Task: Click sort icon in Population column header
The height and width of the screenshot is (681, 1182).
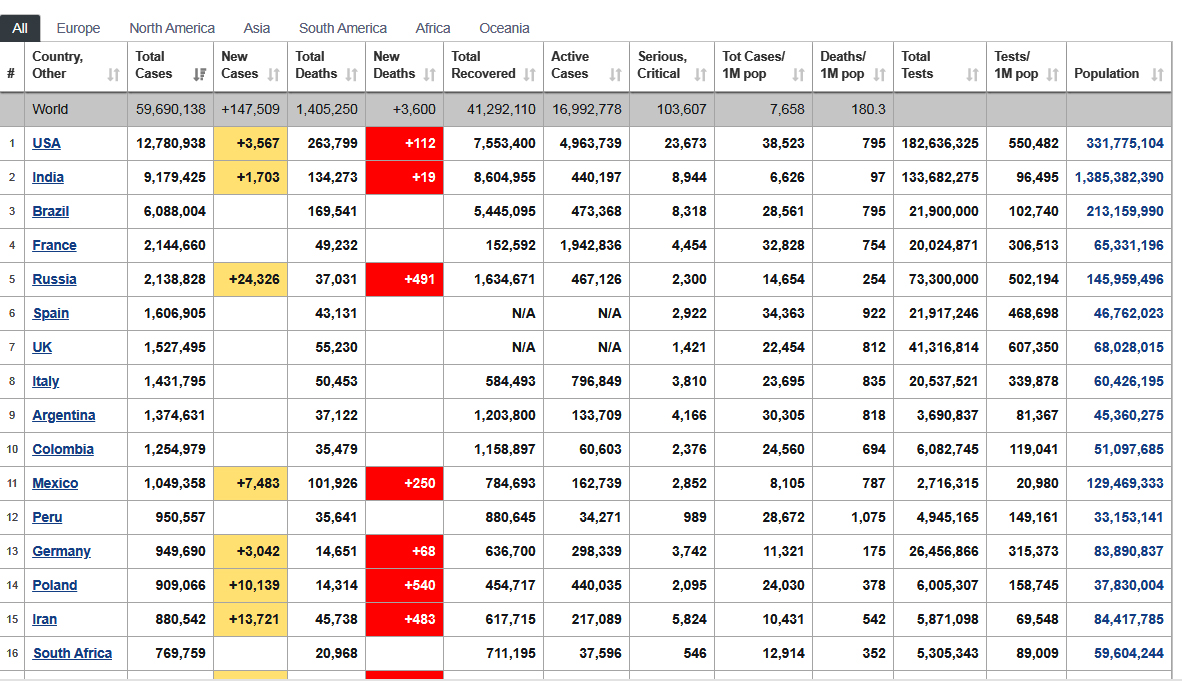Action: [1157, 75]
